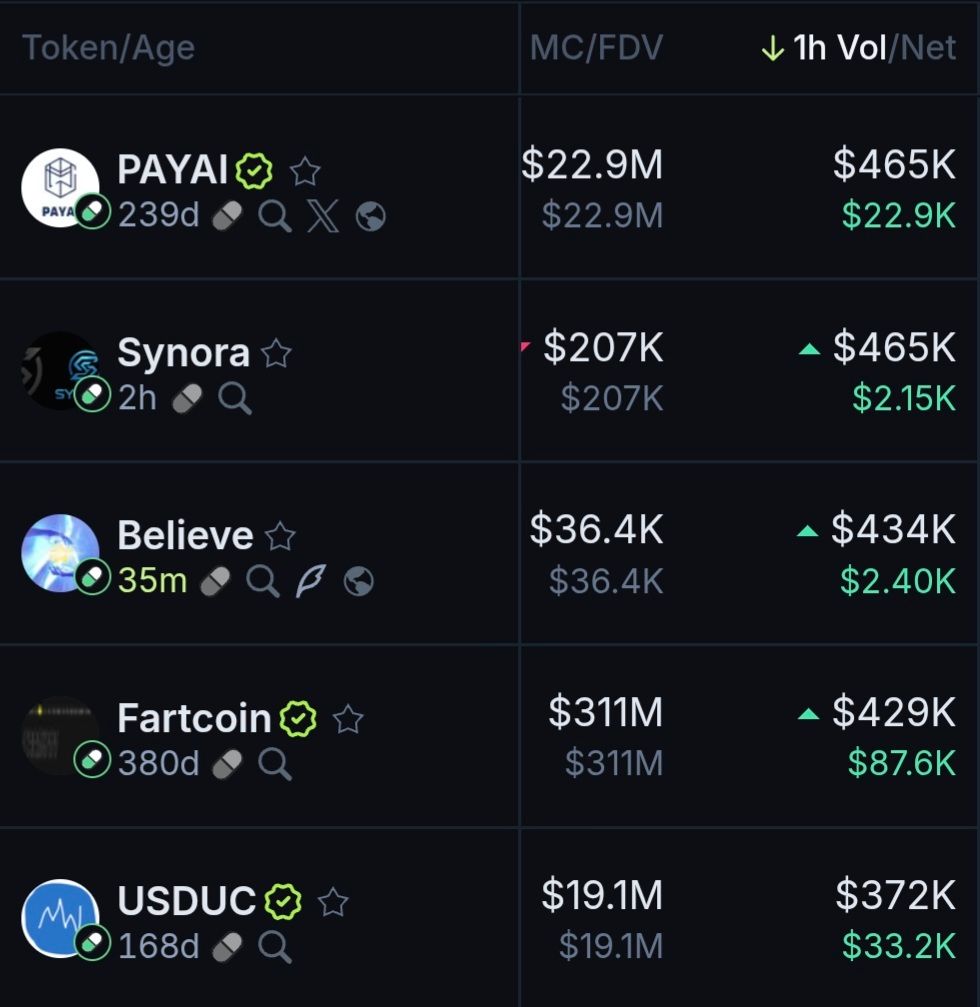
Task: Click the pill icon in PAYAI row
Action: coord(228,216)
